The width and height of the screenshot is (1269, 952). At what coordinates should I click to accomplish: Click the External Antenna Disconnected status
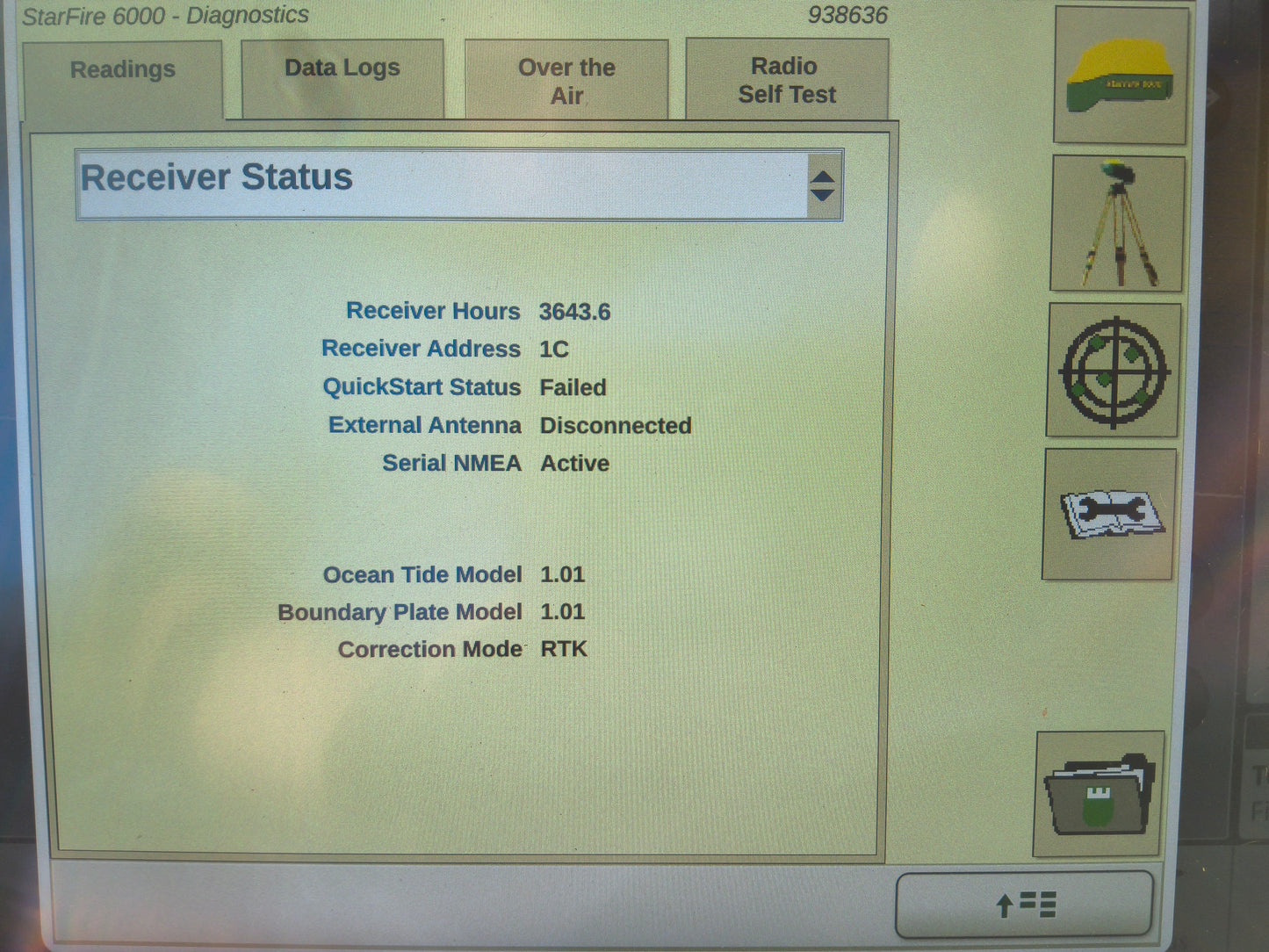coord(615,426)
